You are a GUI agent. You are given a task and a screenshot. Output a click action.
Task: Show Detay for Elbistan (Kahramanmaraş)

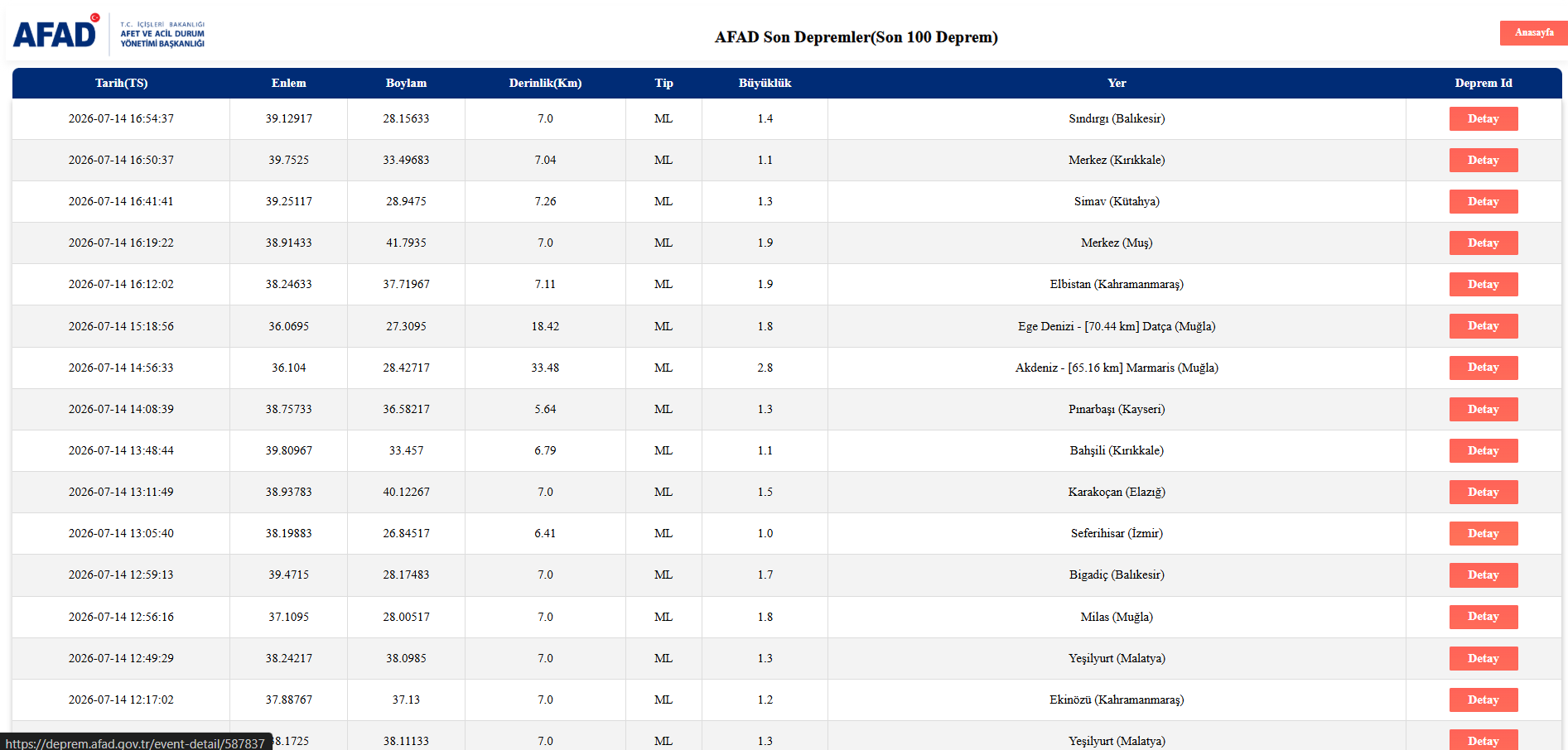(1483, 284)
